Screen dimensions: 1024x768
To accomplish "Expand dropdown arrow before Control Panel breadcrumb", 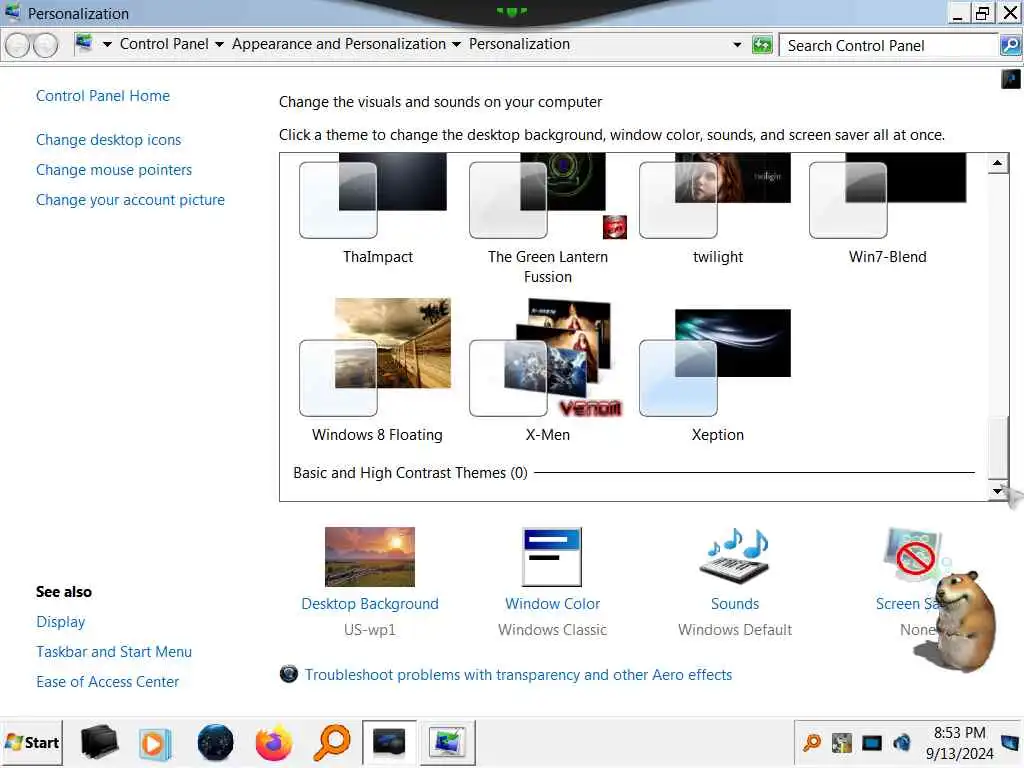I will (107, 44).
